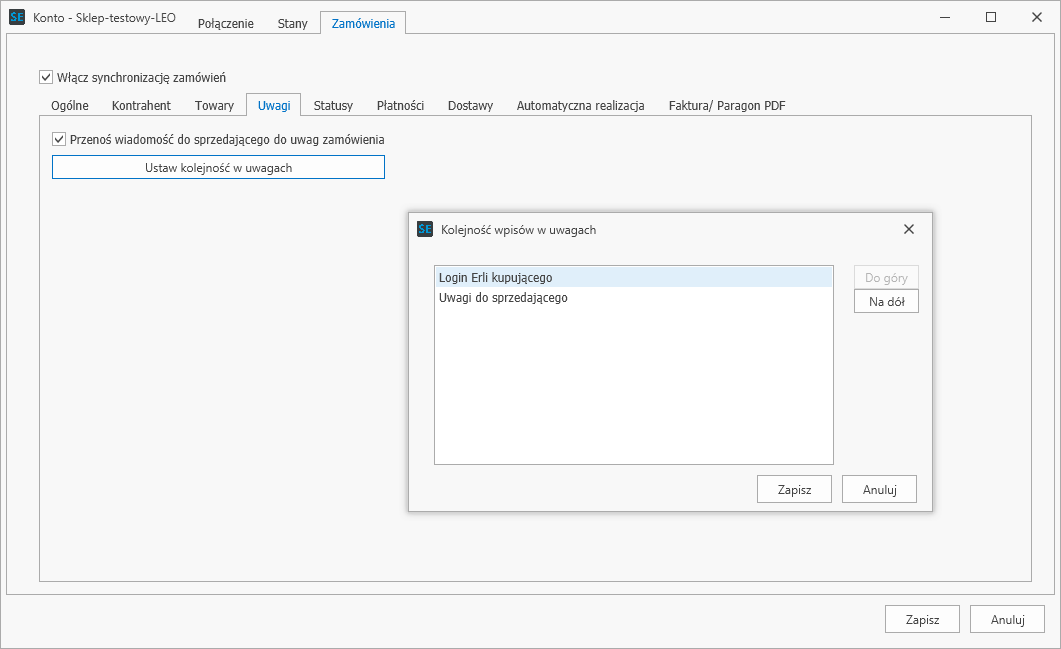Open the Statusy sub-tab
Viewport: 1061px width, 649px height.
pyautogui.click(x=333, y=106)
